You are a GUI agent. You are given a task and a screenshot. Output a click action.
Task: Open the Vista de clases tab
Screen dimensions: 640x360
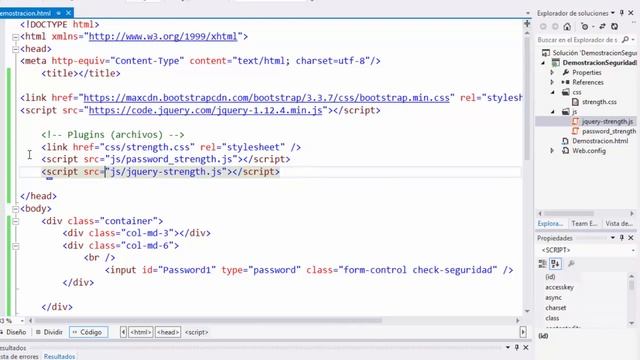619,224
